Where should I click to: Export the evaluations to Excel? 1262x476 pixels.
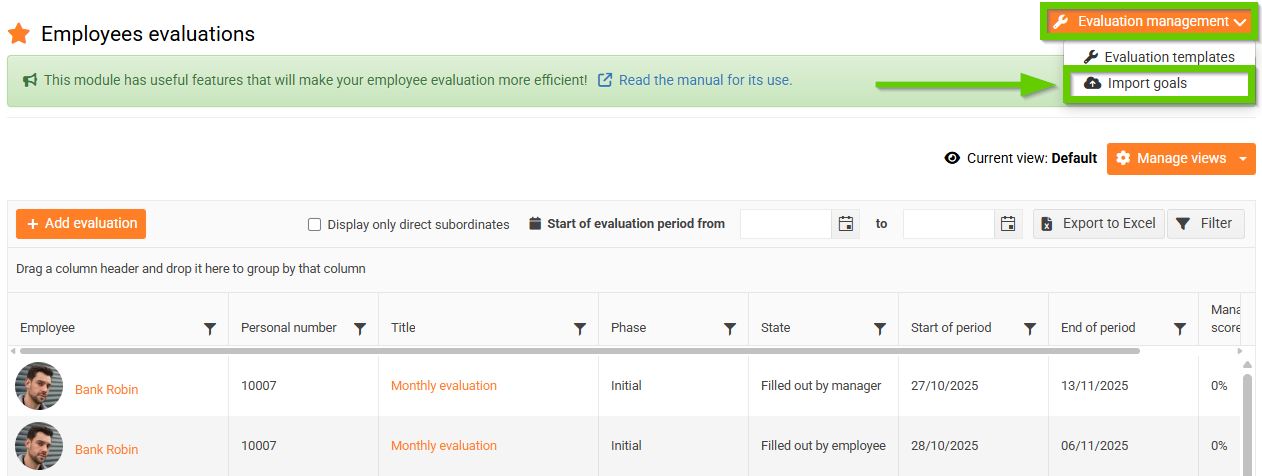pyautogui.click(x=1098, y=224)
